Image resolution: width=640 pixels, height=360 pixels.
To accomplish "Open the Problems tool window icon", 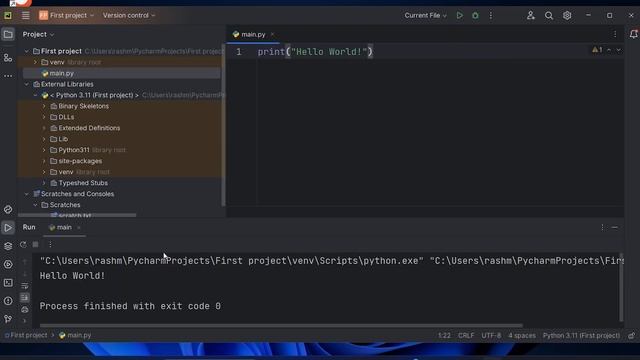I will click(8, 301).
